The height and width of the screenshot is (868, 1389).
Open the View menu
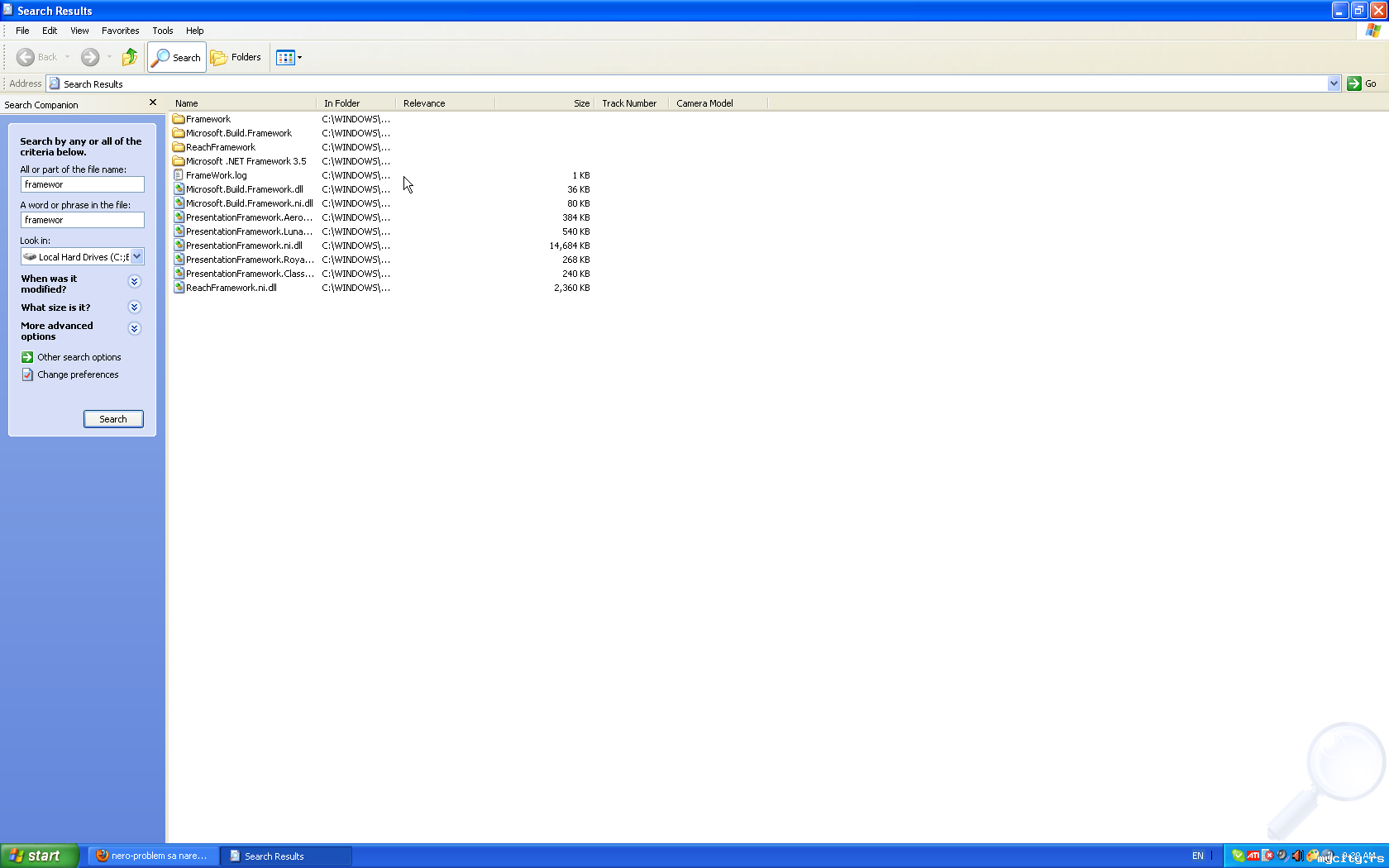pyautogui.click(x=79, y=31)
